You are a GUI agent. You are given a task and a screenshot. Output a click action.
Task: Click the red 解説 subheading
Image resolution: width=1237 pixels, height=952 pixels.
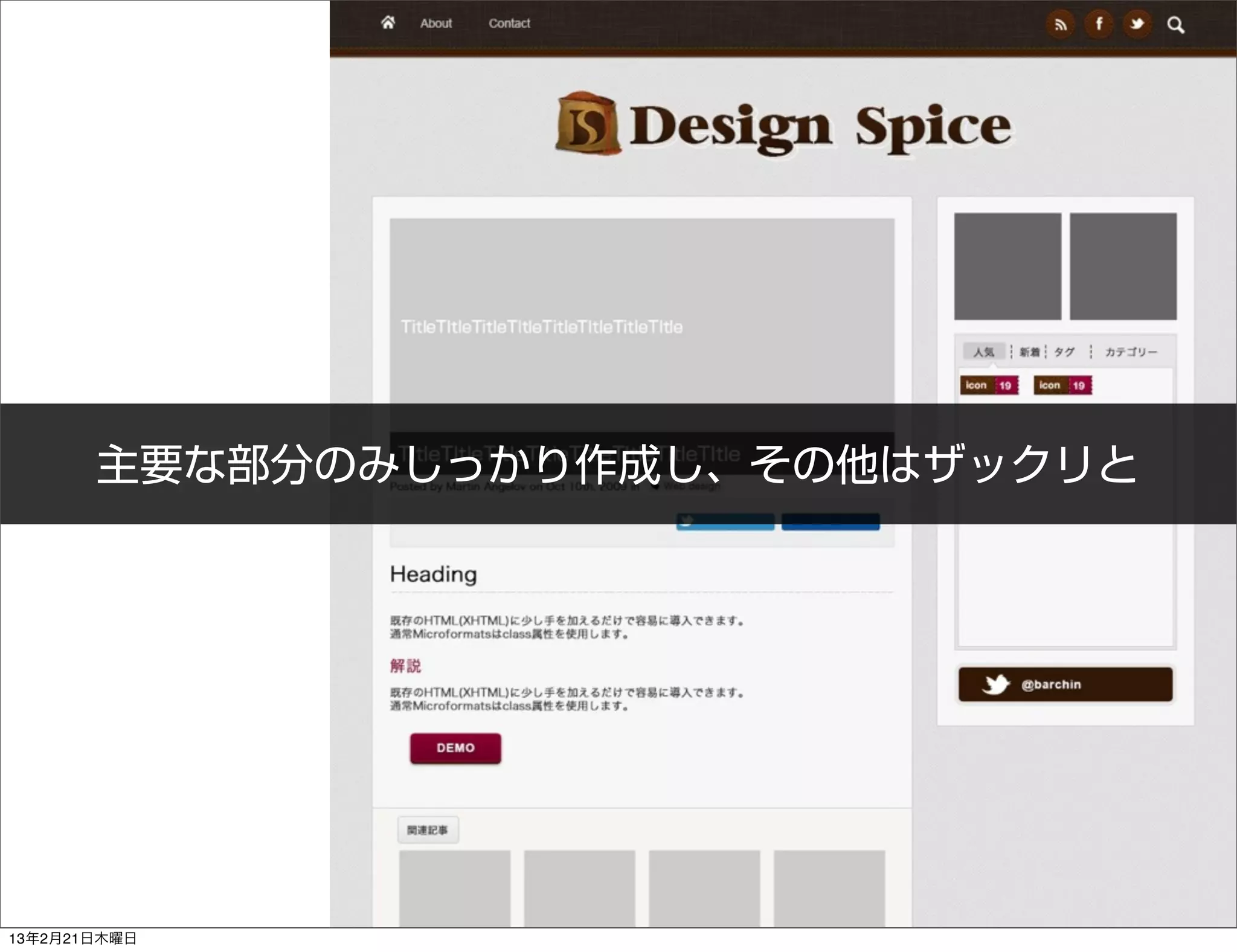[405, 666]
